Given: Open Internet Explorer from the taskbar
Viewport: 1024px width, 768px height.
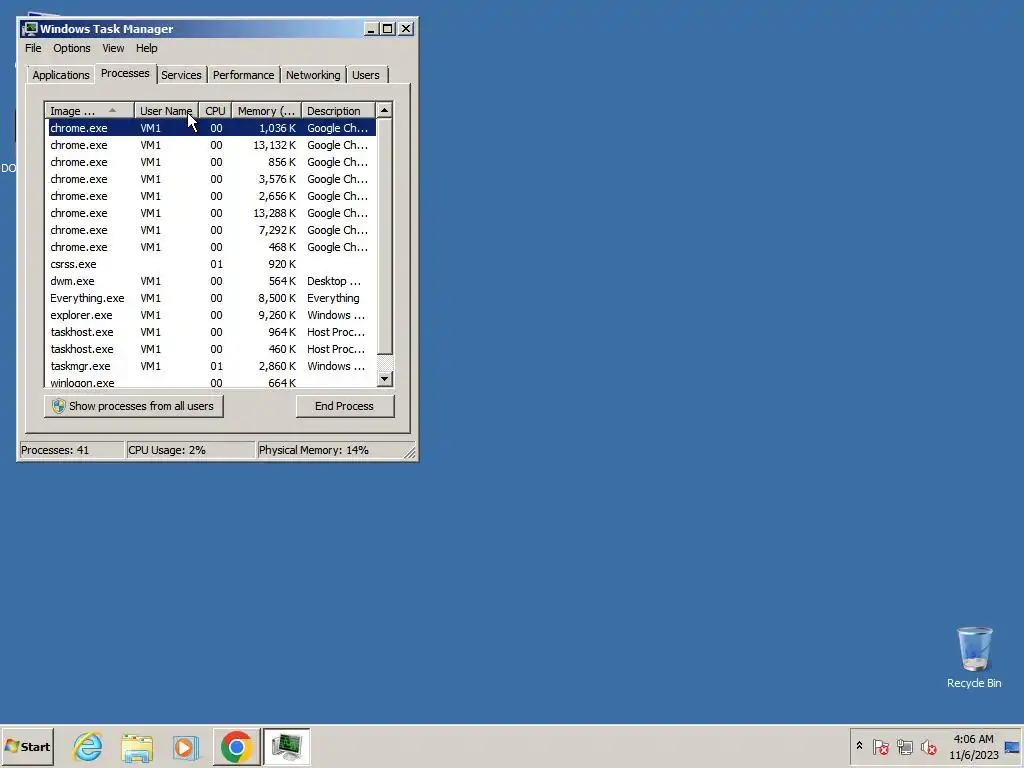Looking at the screenshot, I should (x=88, y=746).
